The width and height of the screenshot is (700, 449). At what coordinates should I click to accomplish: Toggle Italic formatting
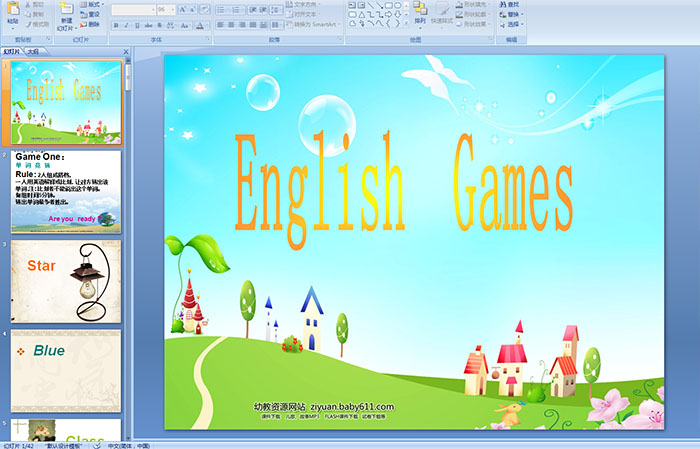[126, 25]
